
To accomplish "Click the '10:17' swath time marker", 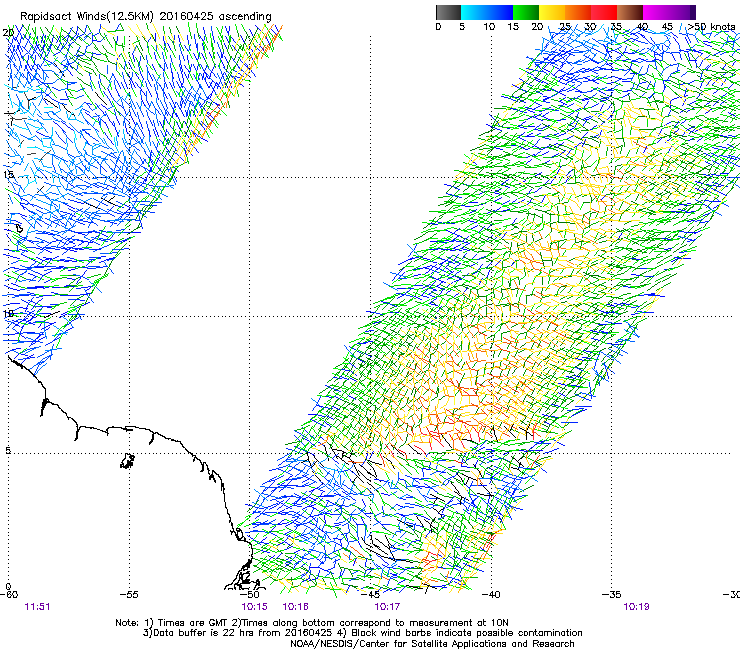I will (387, 607).
